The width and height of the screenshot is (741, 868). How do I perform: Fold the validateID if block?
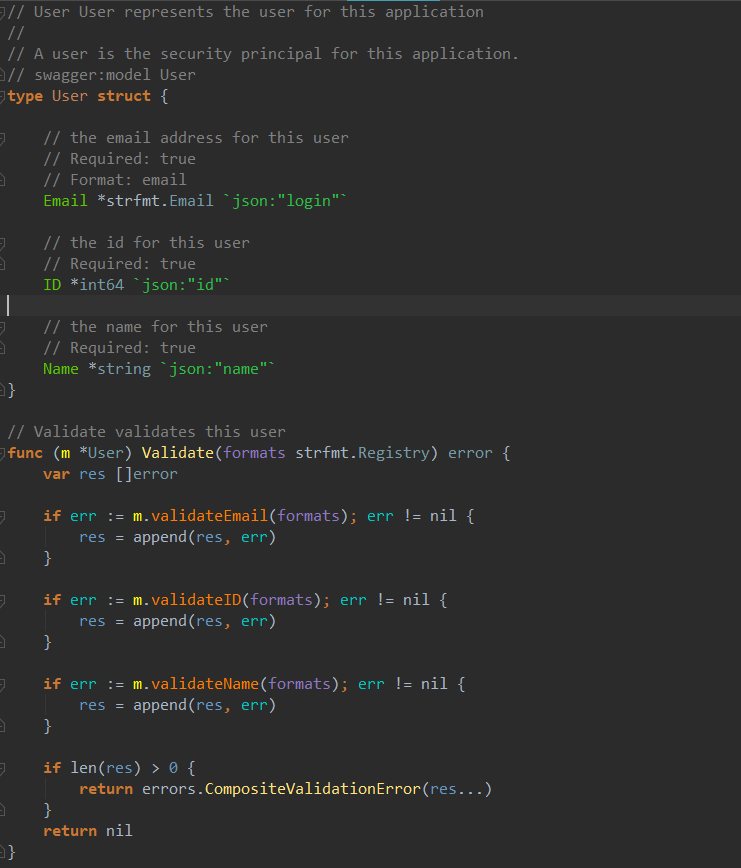[3, 600]
